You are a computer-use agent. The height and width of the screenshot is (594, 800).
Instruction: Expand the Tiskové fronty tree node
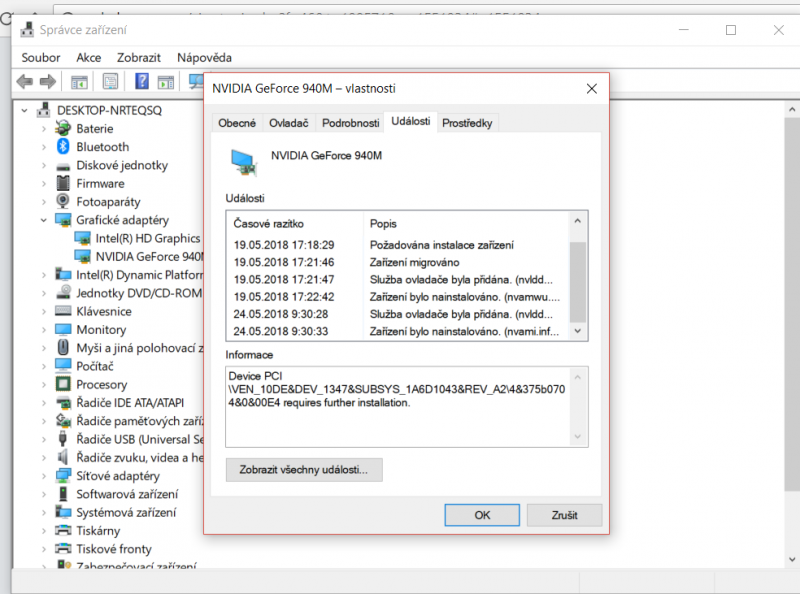pyautogui.click(x=44, y=549)
